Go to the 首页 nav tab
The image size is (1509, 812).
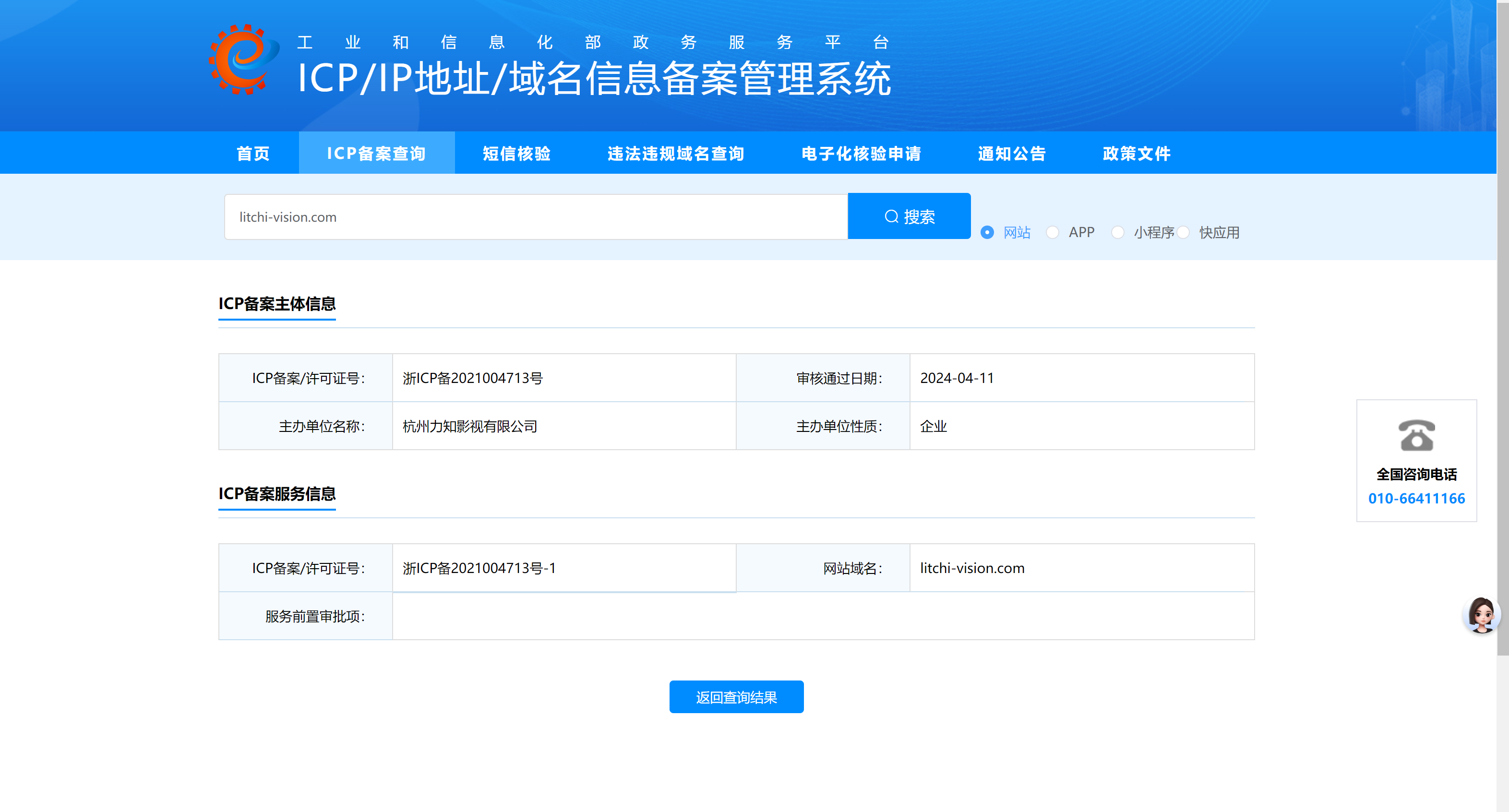[253, 154]
